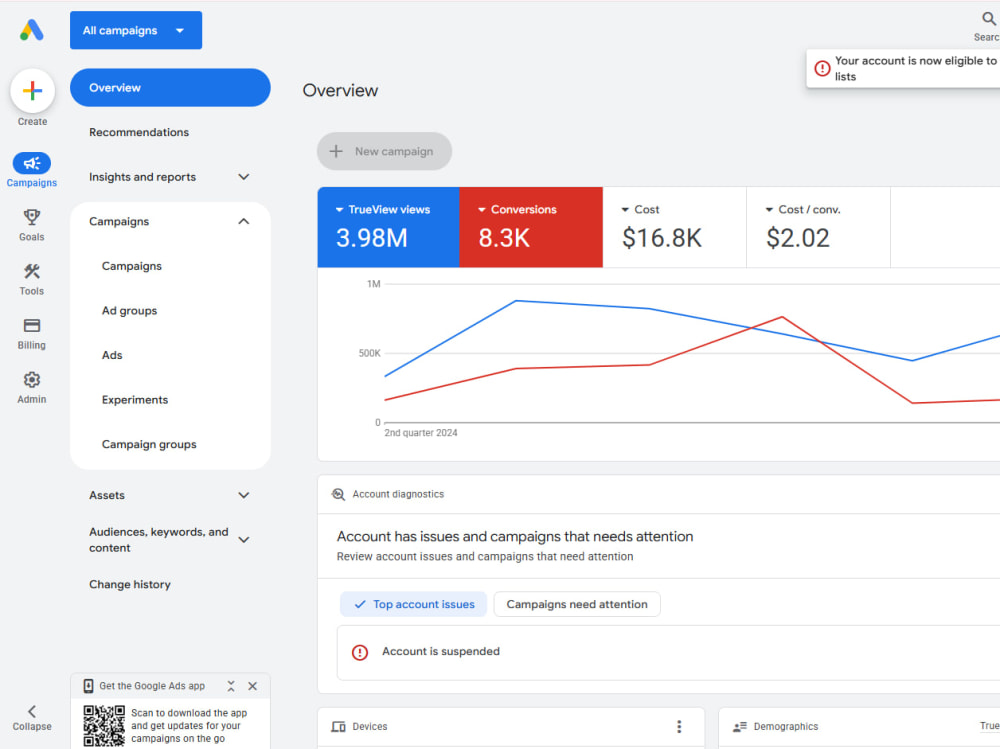Click the QR code image

pyautogui.click(x=104, y=725)
